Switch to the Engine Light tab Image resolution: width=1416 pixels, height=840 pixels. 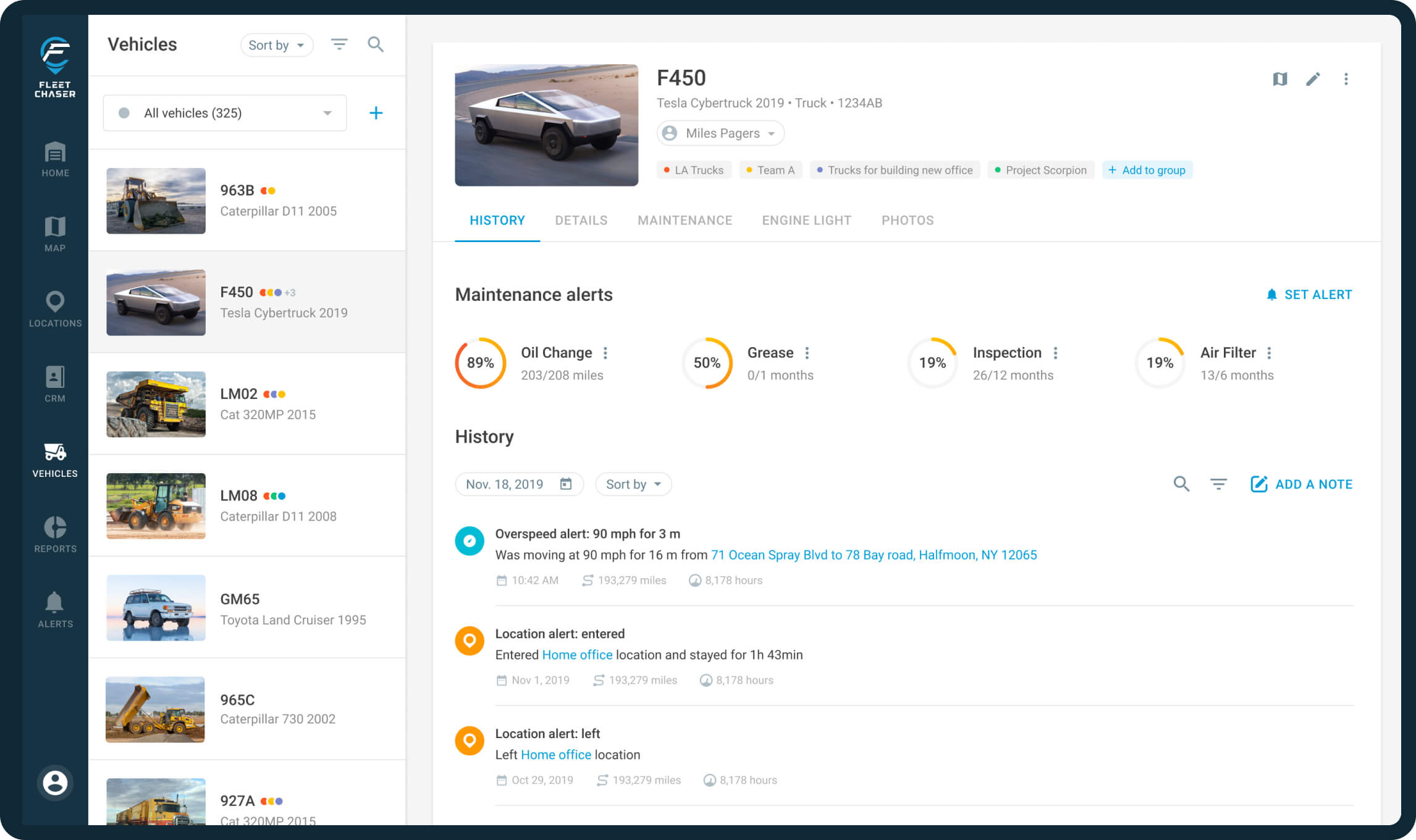coord(806,220)
